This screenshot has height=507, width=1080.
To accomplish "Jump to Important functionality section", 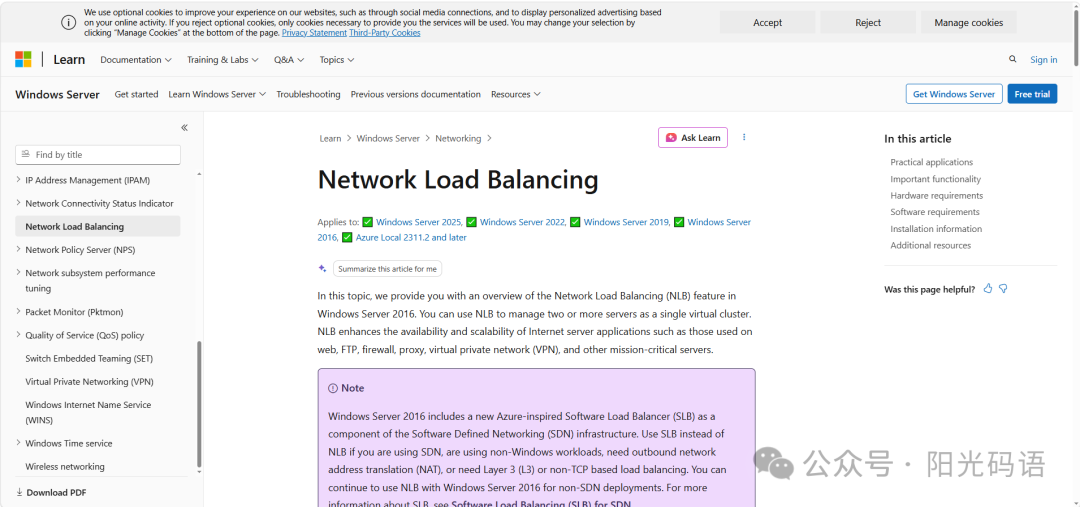I will [x=935, y=179].
